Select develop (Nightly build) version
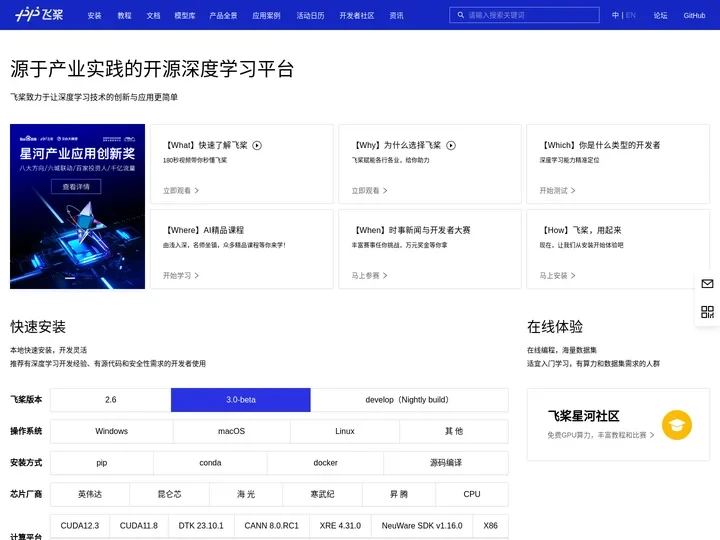Screen dimensions: 720x540 tap(409, 400)
